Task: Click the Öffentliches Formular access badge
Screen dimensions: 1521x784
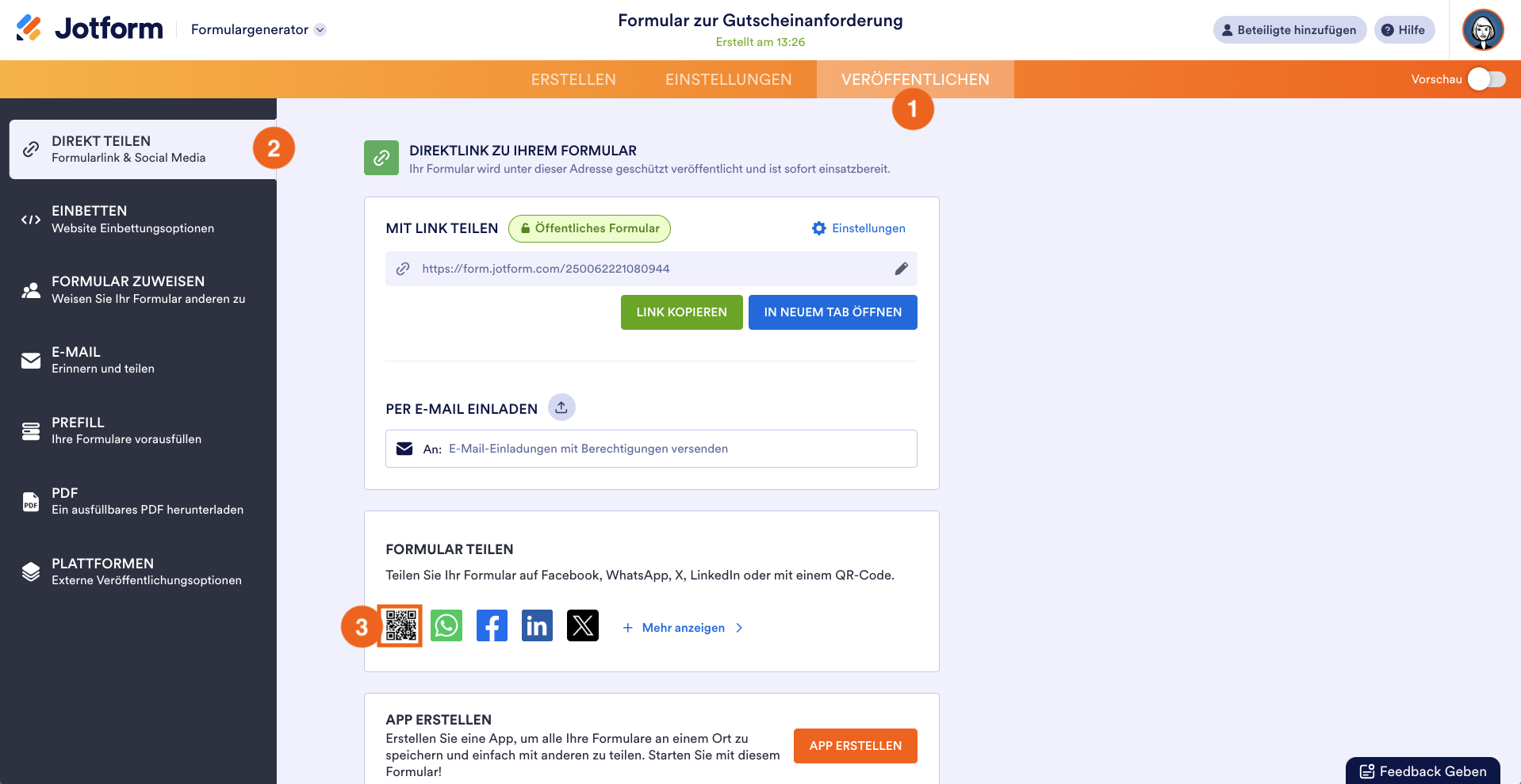Action: (x=589, y=228)
